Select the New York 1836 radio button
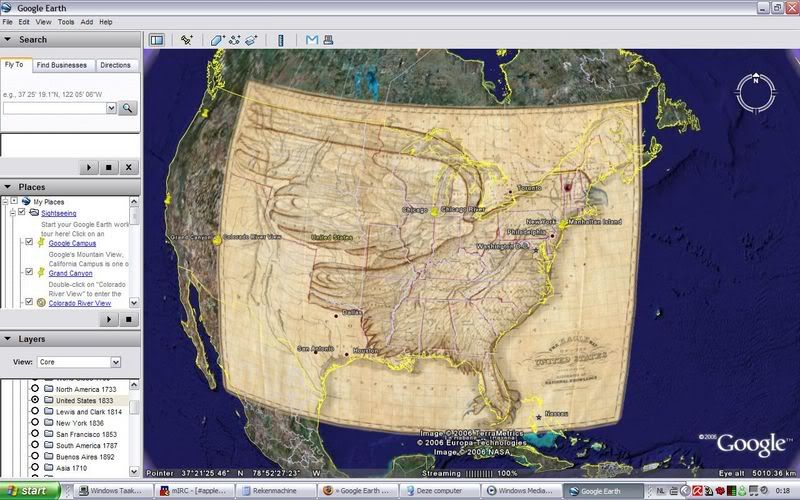800x500 pixels. [x=35, y=422]
